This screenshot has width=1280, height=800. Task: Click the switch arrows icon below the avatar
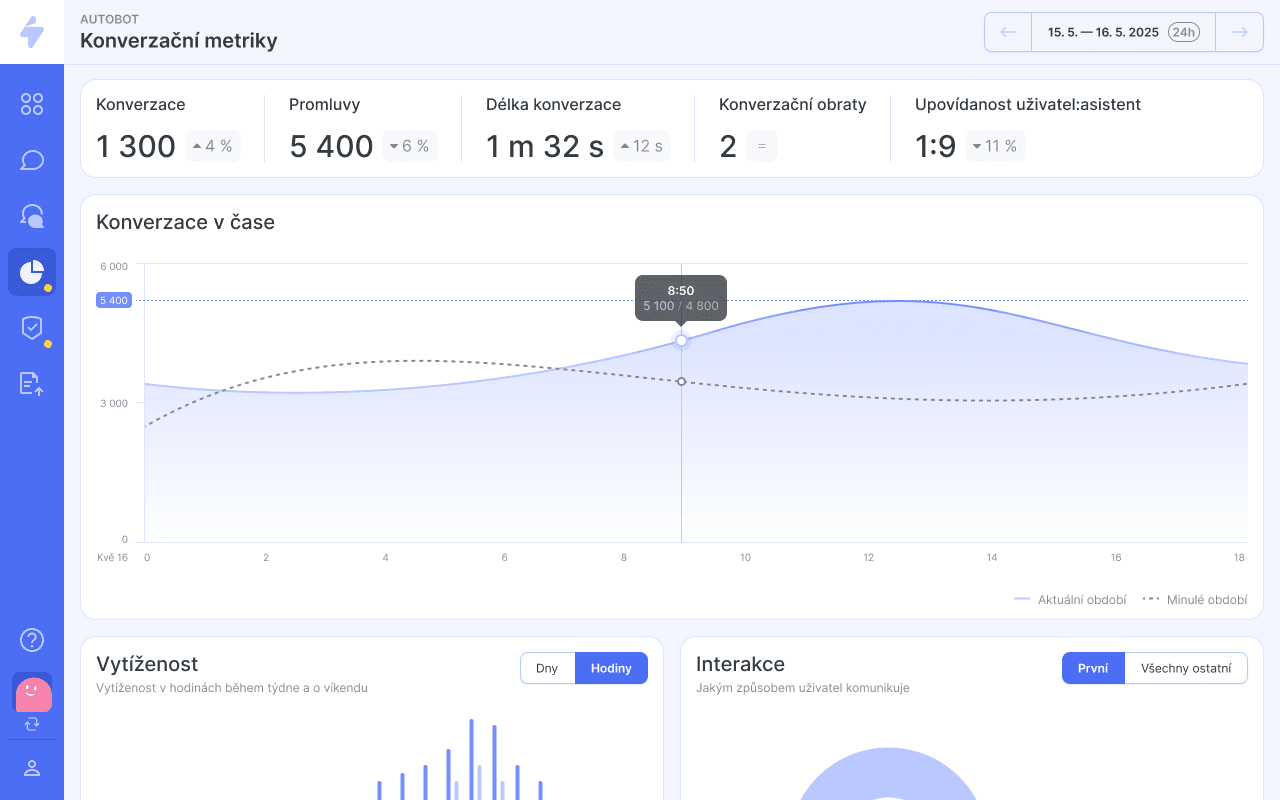pyautogui.click(x=32, y=724)
